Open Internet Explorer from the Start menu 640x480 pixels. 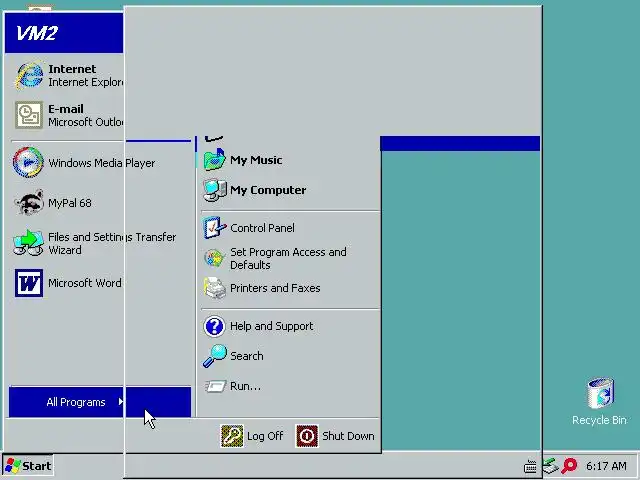click(x=29, y=75)
